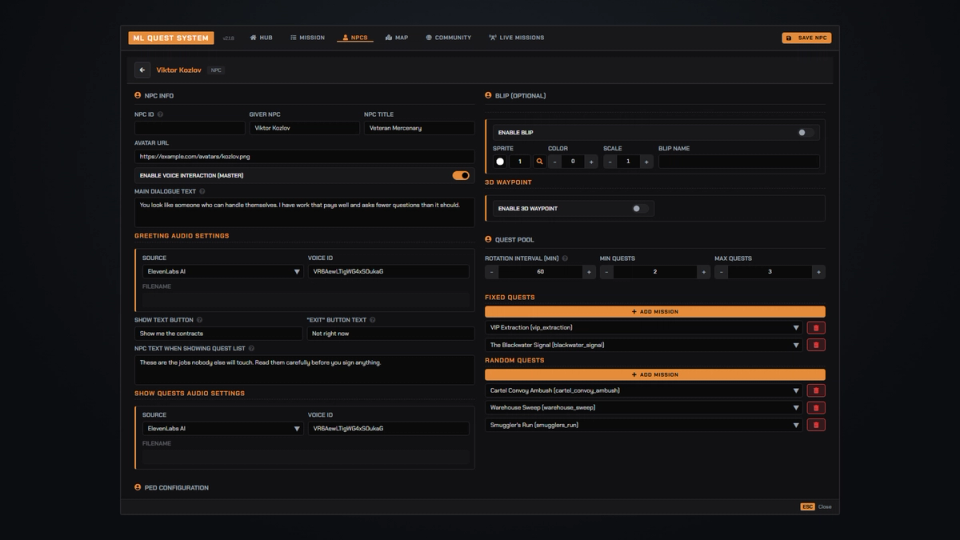This screenshot has width=960, height=540.
Task: Click the NPC ID info icon
Action: click(x=160, y=114)
